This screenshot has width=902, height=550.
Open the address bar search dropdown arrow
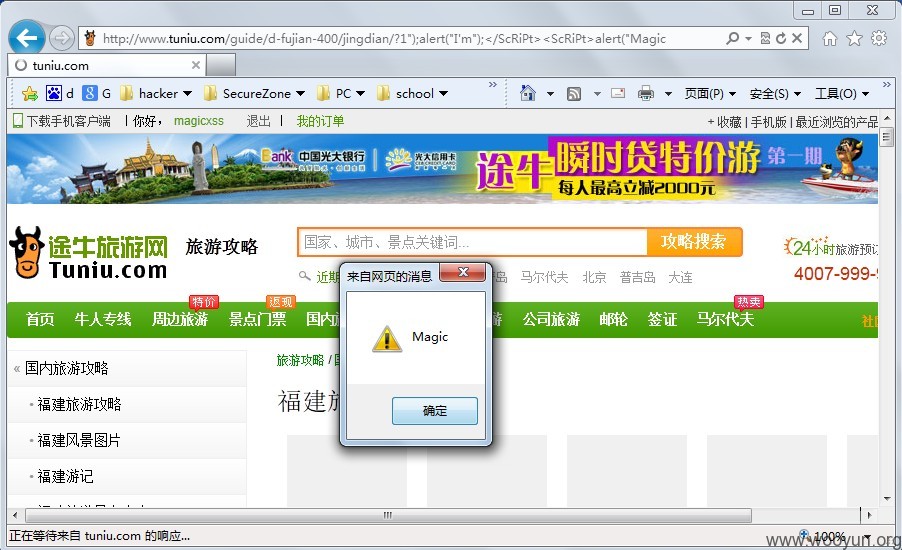(x=748, y=39)
